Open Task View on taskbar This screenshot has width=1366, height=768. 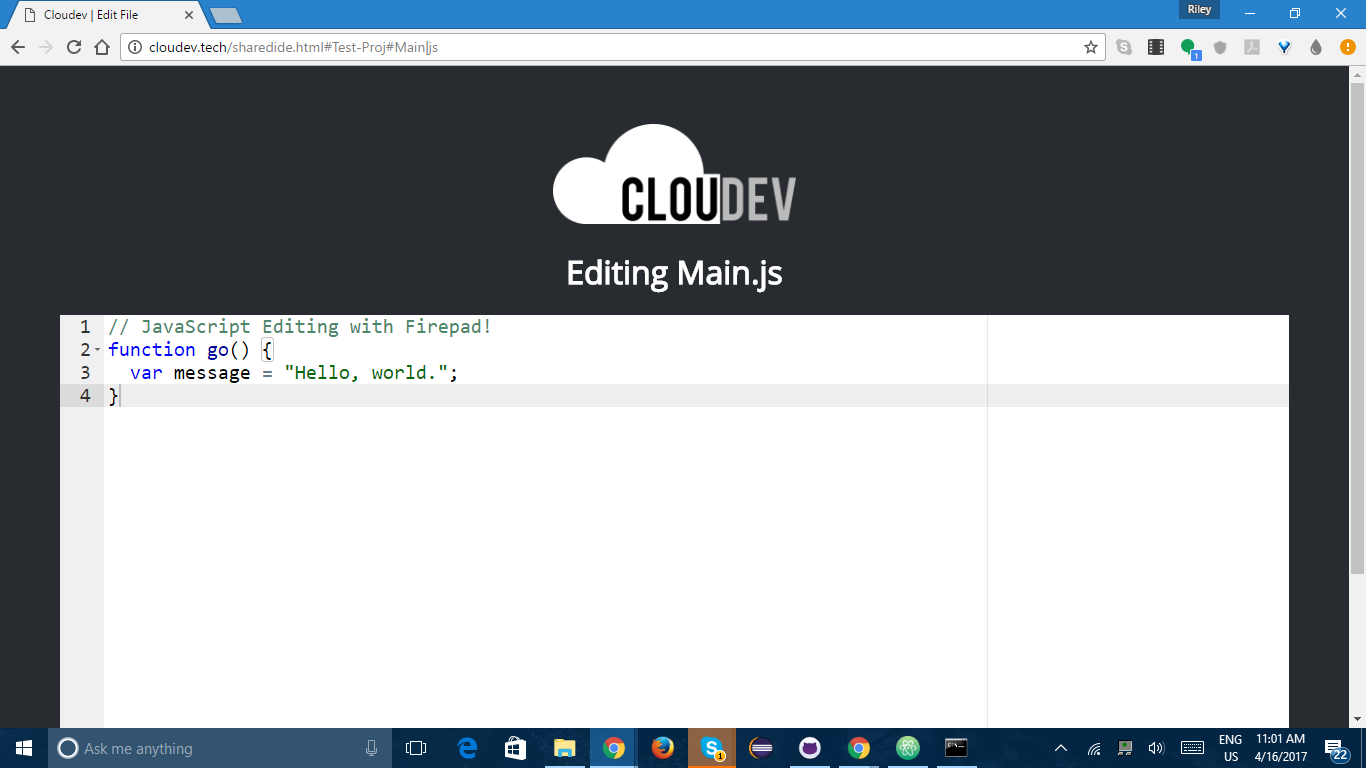click(416, 748)
